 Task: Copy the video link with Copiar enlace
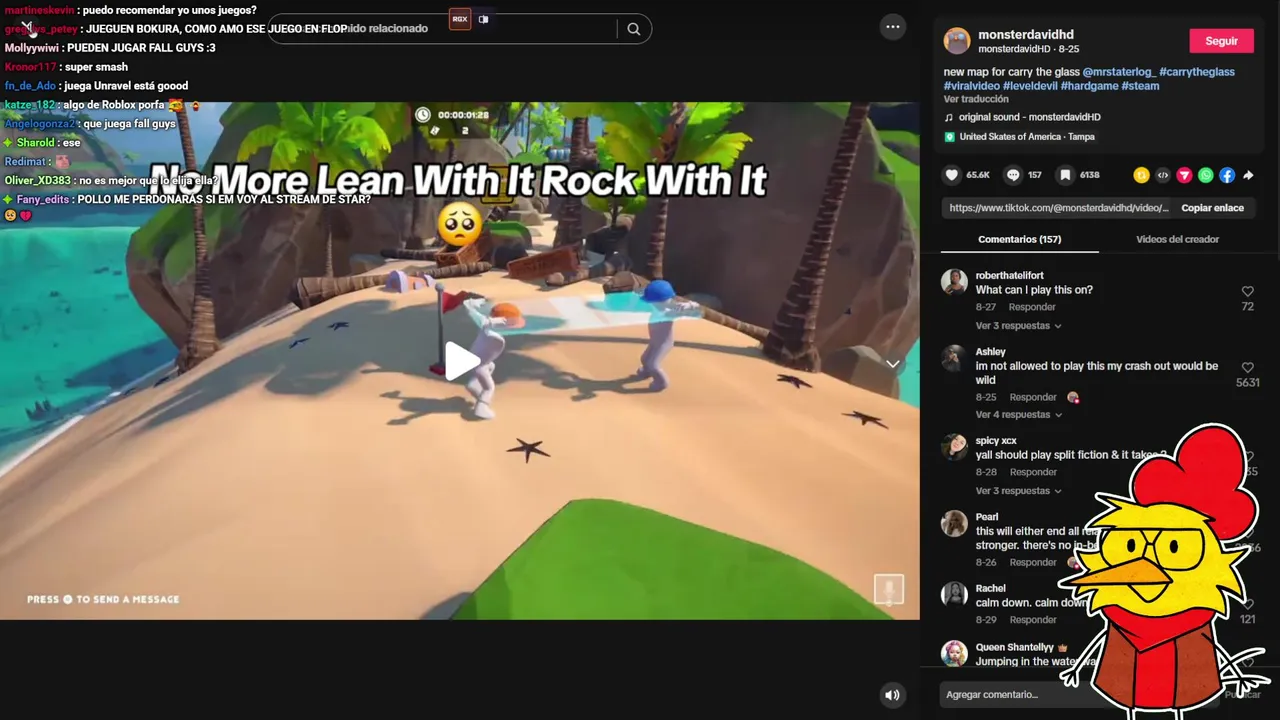1212,208
